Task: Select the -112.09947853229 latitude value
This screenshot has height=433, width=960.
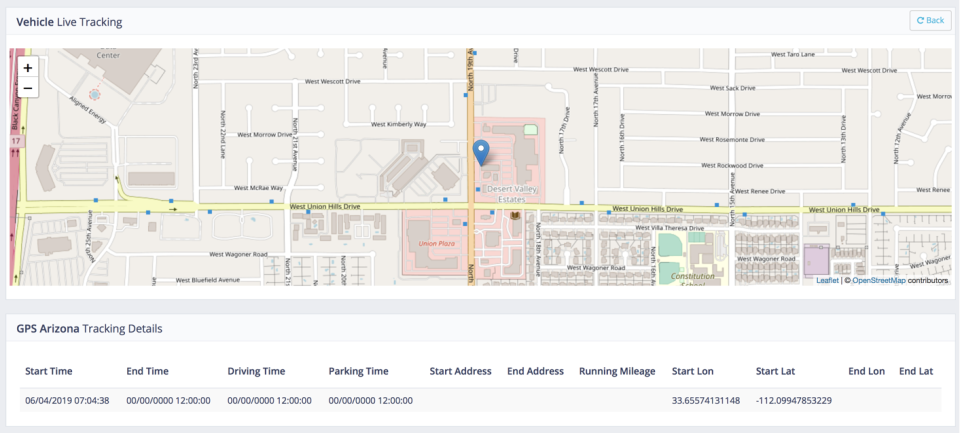Action: coord(793,401)
